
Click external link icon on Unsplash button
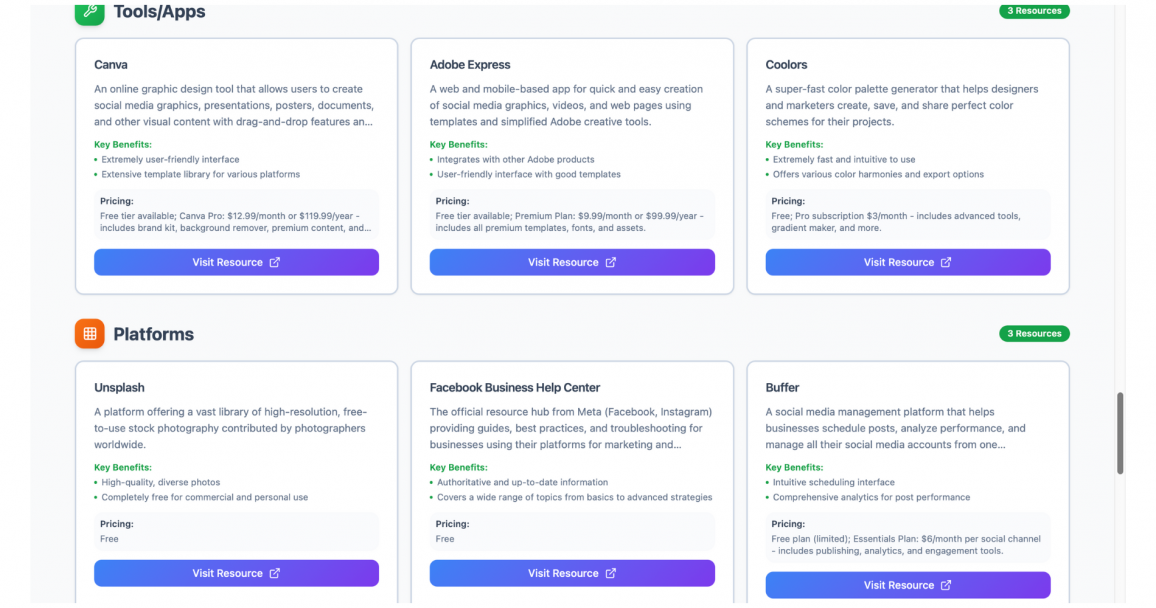(275, 573)
